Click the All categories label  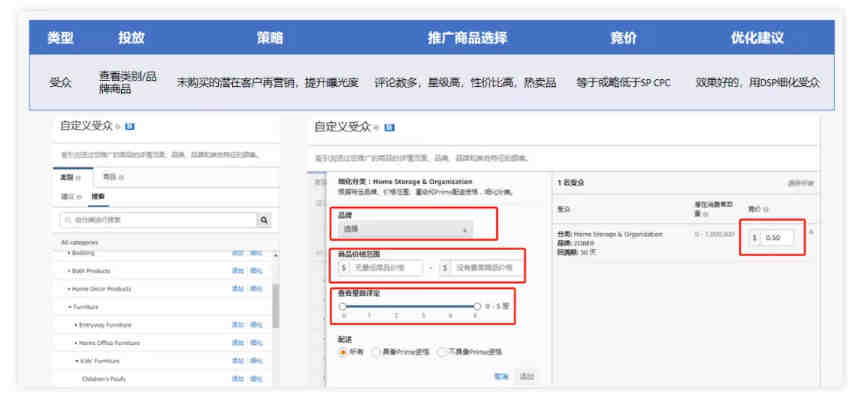(80, 242)
